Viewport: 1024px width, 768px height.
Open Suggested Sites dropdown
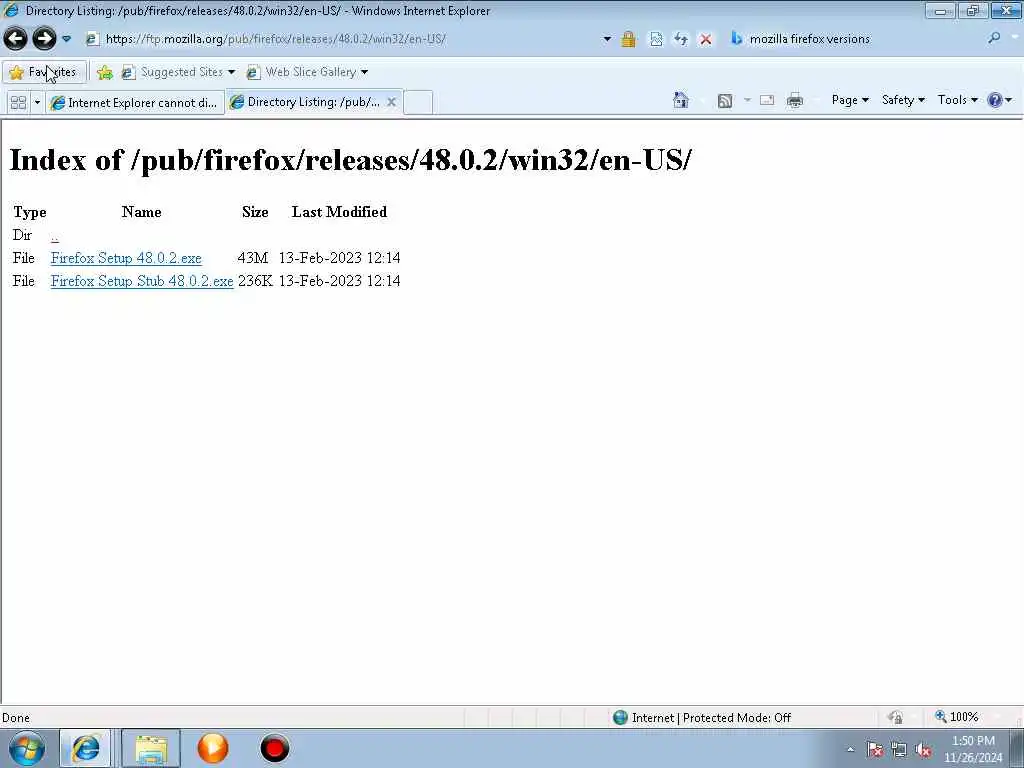pos(179,72)
